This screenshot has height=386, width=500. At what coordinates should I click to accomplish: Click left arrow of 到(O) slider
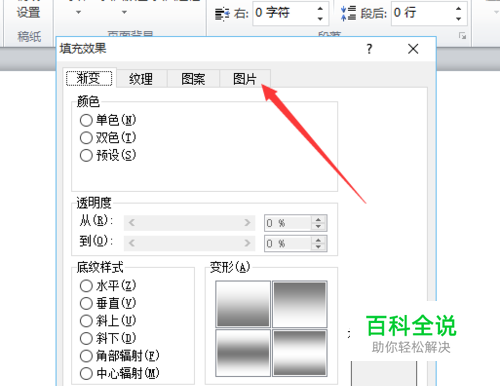[132, 243]
